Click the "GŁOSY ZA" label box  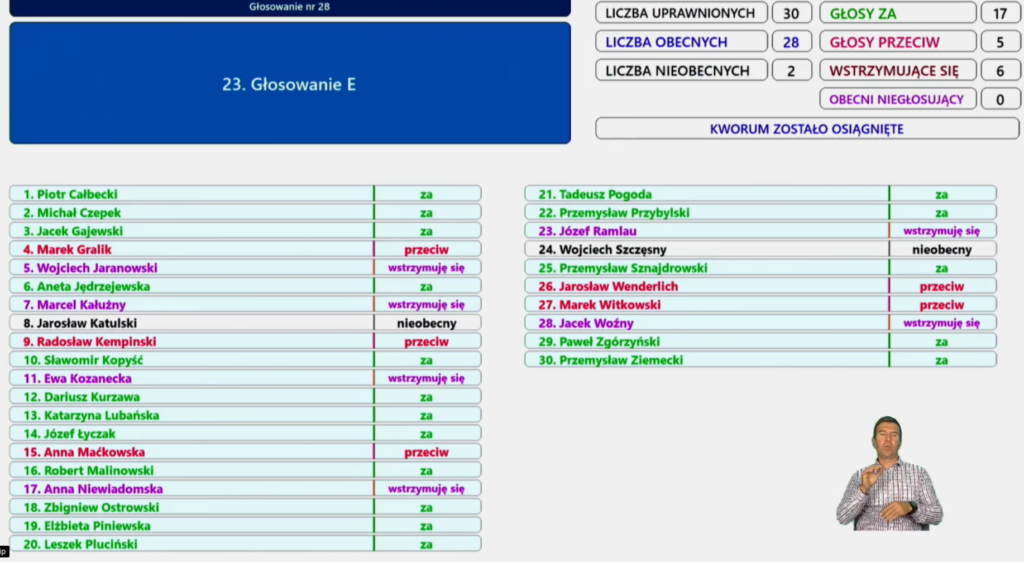pyautogui.click(x=897, y=13)
